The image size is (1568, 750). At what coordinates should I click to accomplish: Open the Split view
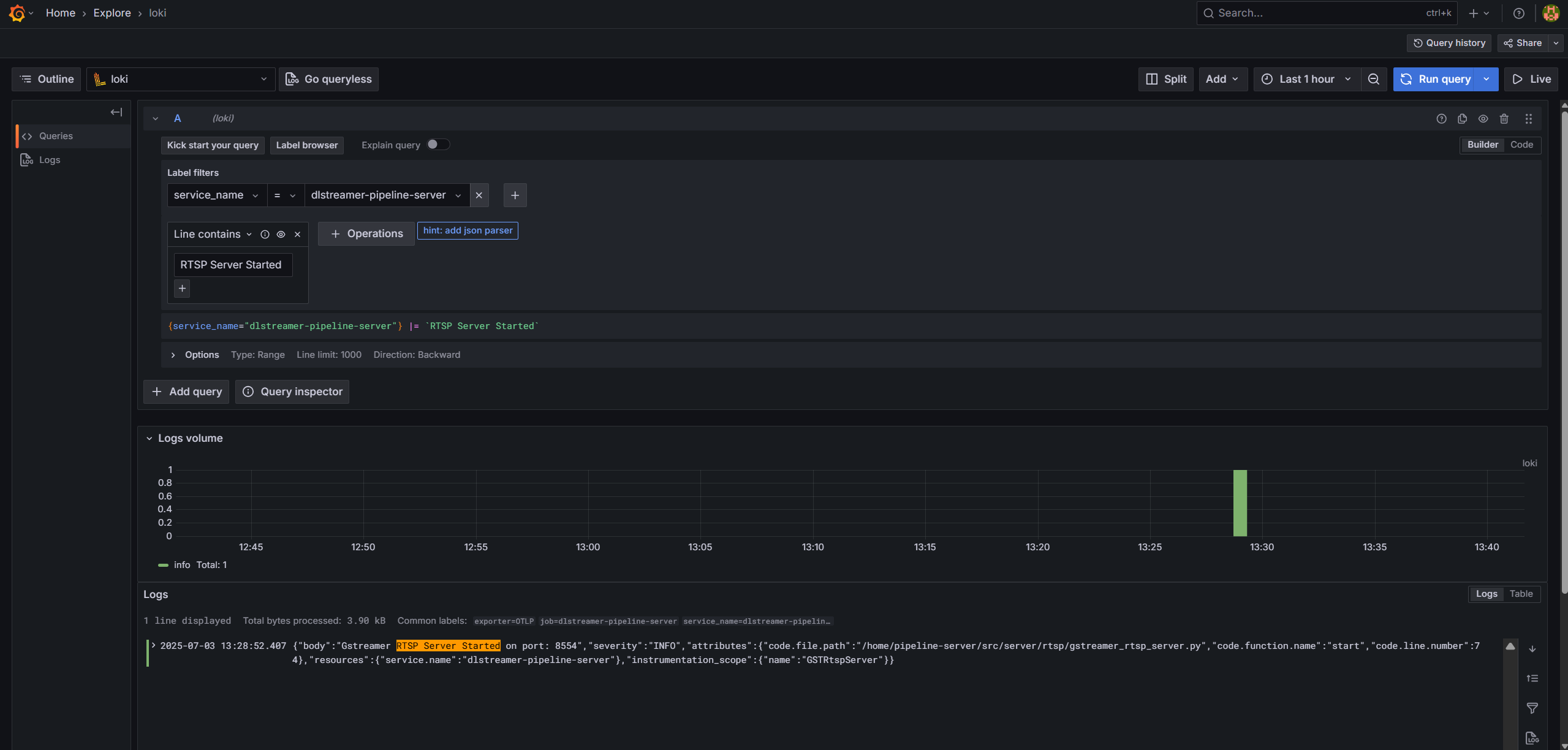click(1165, 79)
